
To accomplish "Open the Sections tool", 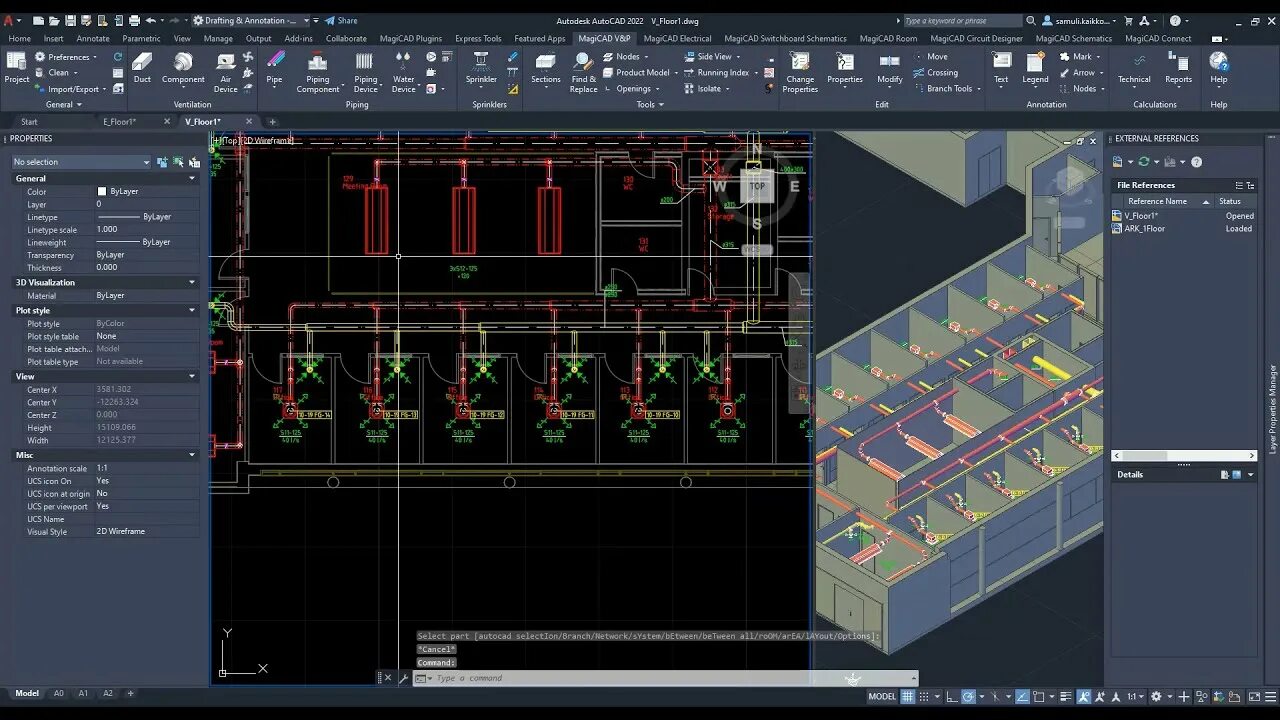I will tap(546, 68).
